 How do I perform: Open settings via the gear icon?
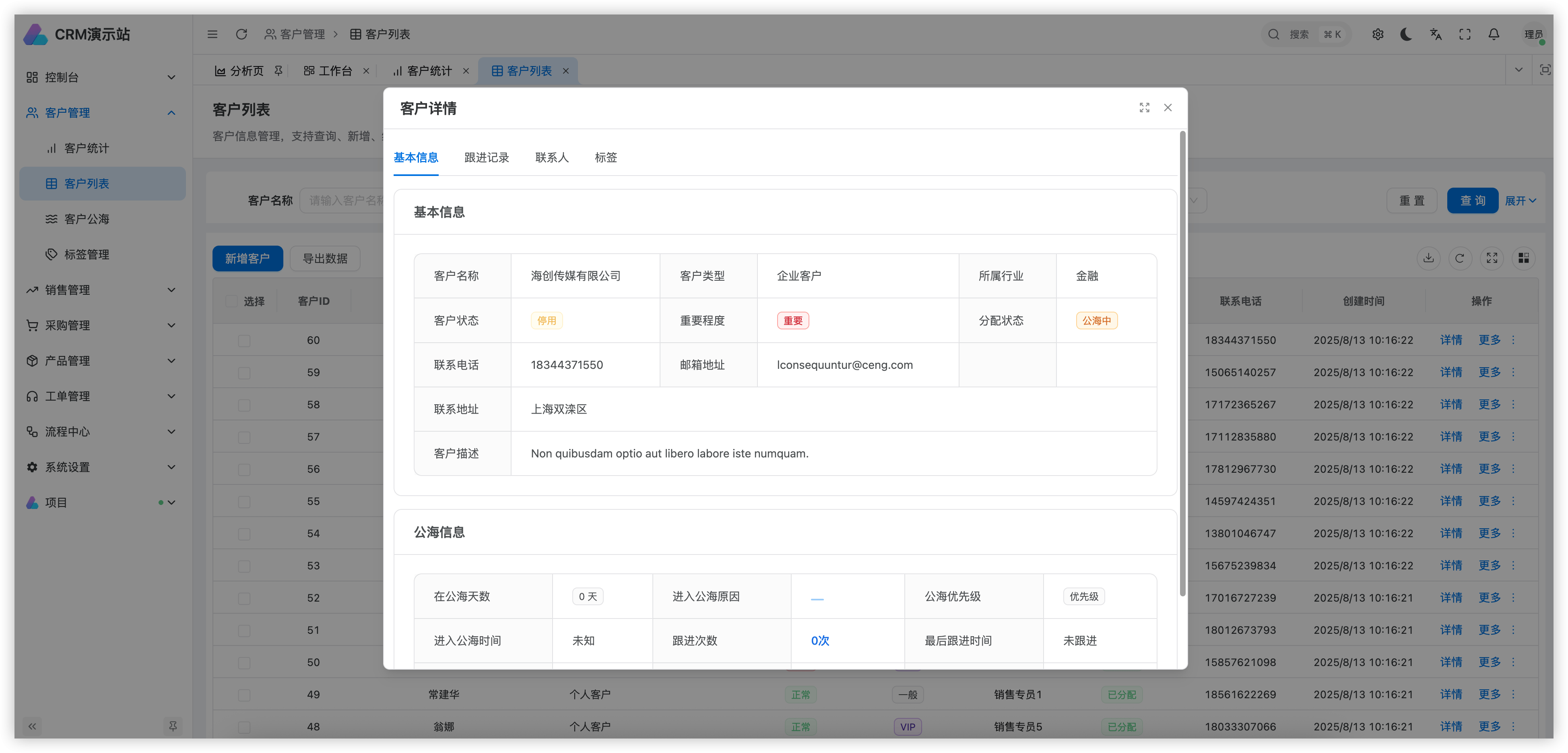tap(1378, 34)
